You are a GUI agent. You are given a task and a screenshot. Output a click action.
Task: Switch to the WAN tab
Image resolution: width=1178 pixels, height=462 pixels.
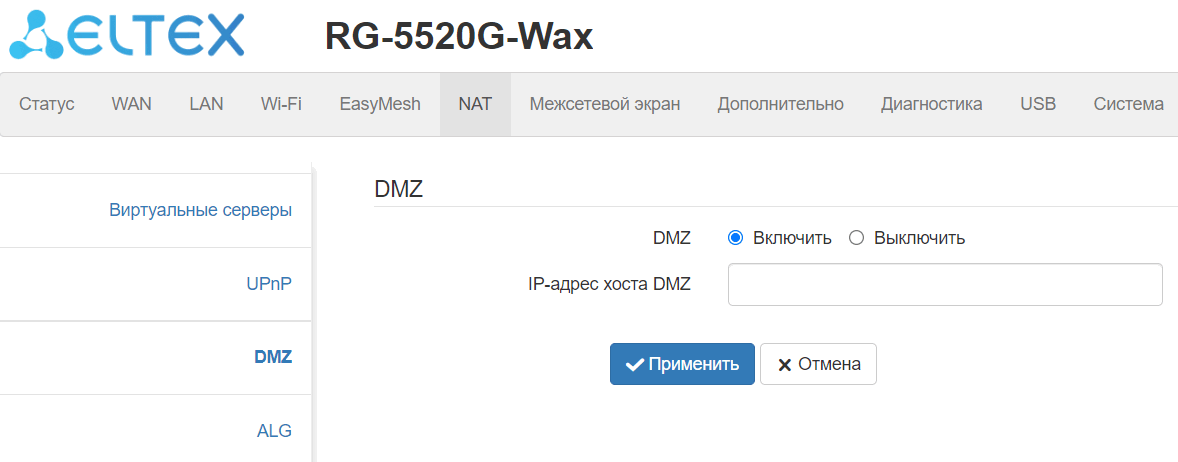pyautogui.click(x=132, y=104)
